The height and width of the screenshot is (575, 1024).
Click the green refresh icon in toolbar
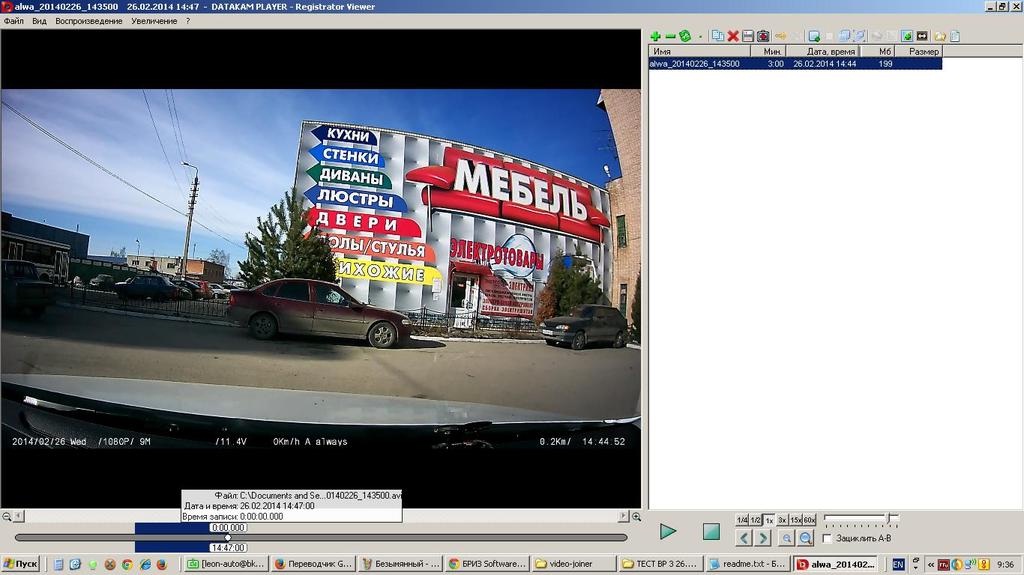pos(685,36)
